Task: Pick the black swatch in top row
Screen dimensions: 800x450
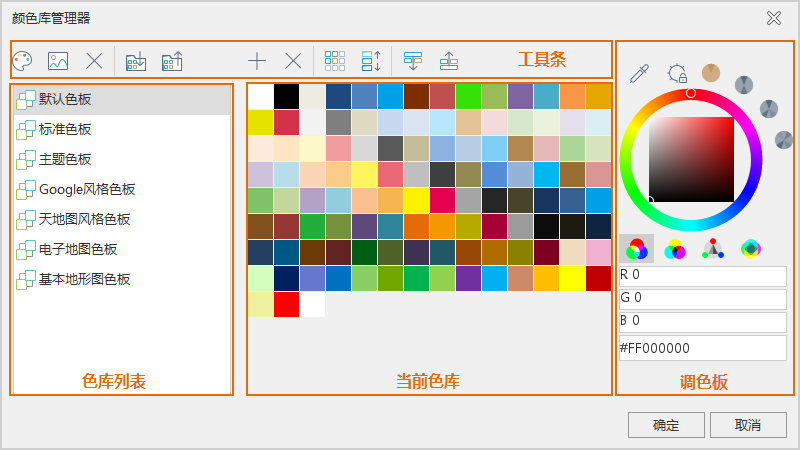Action: coord(286,95)
